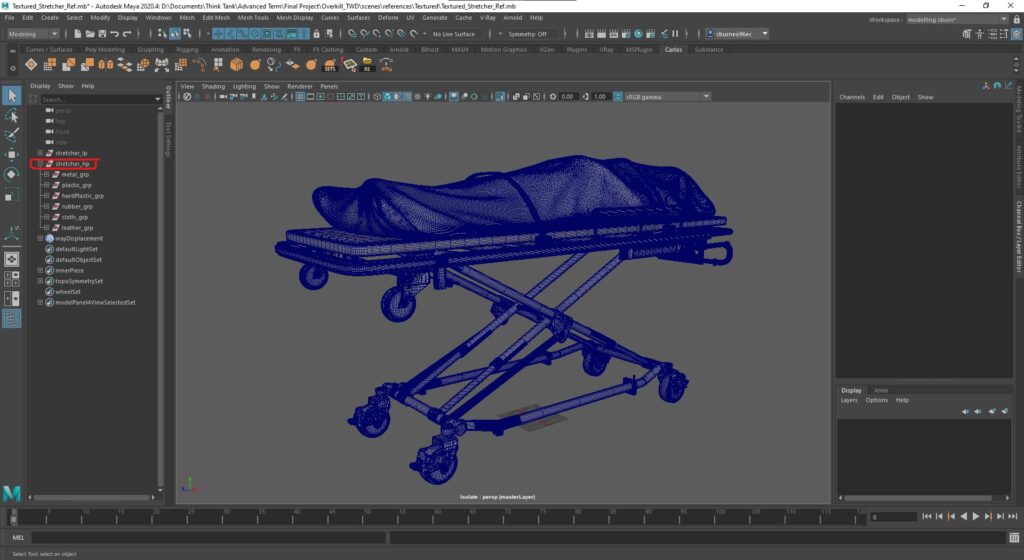1024x560 pixels.
Task: Click Options in the layer editor
Action: (876, 400)
